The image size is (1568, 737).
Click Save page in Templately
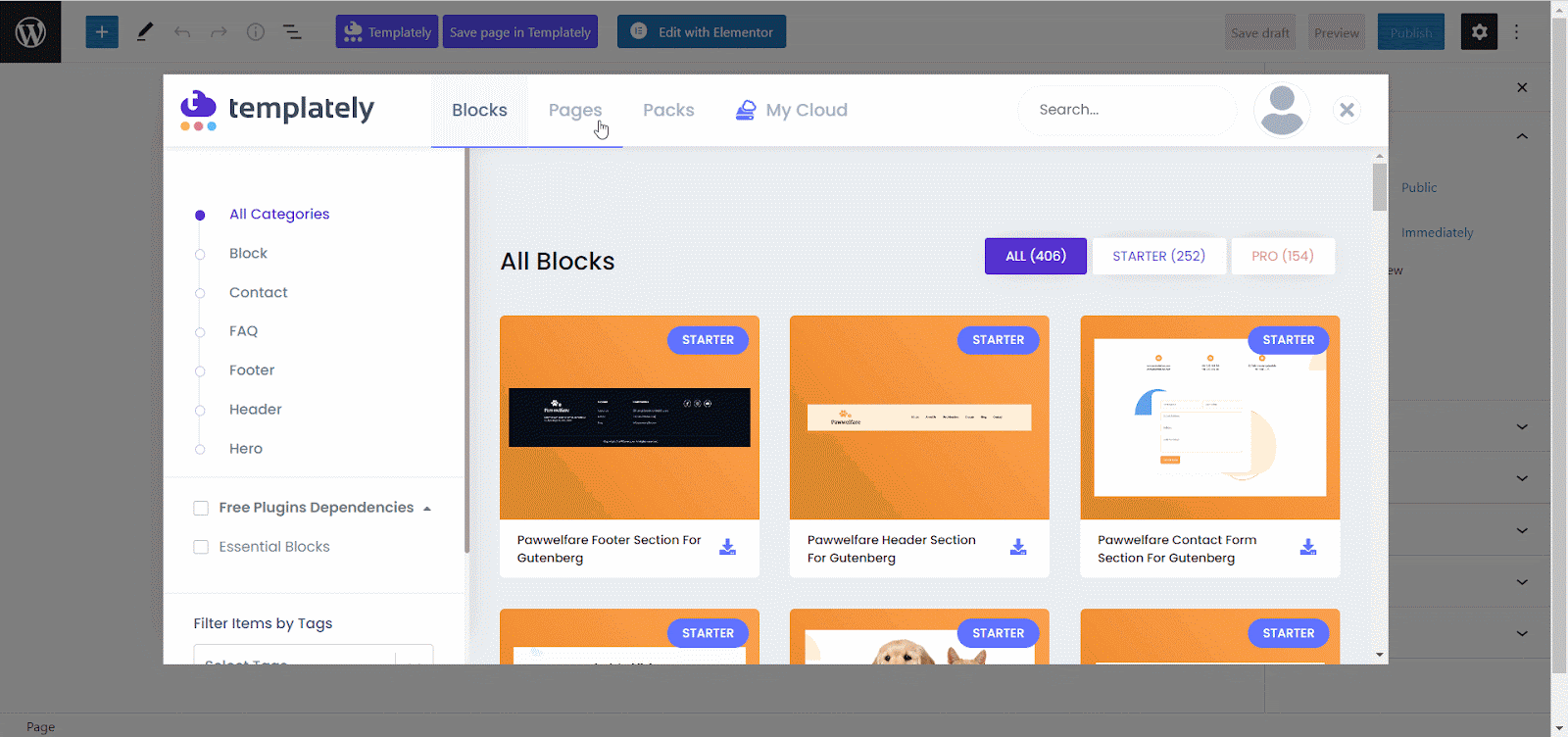(x=520, y=31)
